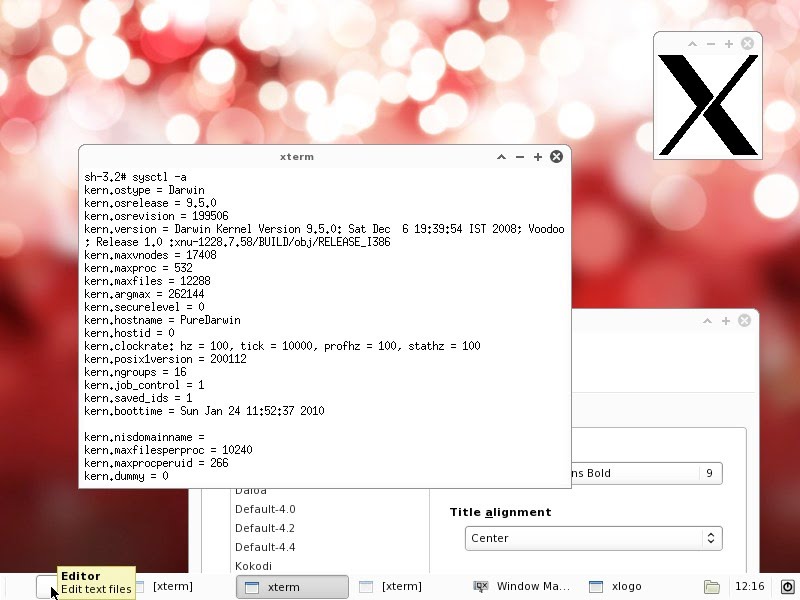Image resolution: width=800 pixels, height=600 pixels.
Task: Click the xterm window title bar text
Action: pos(297,157)
